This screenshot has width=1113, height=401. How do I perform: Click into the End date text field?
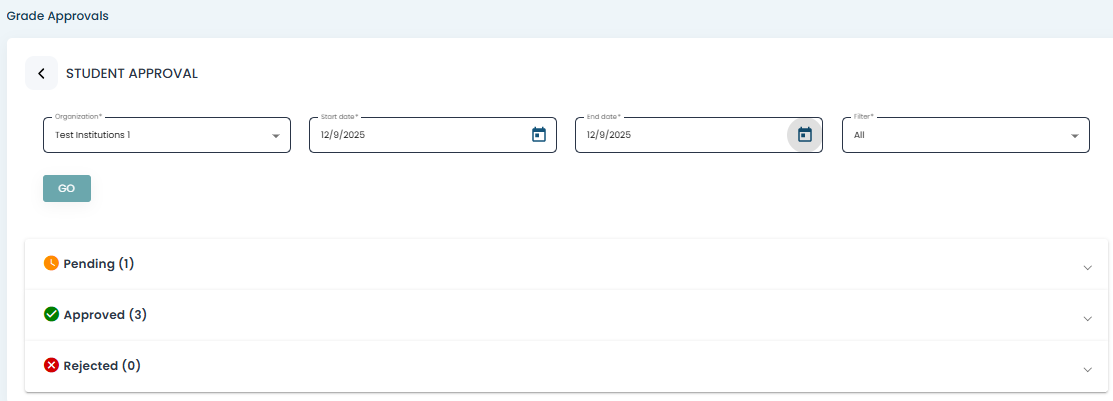[x=676, y=135]
